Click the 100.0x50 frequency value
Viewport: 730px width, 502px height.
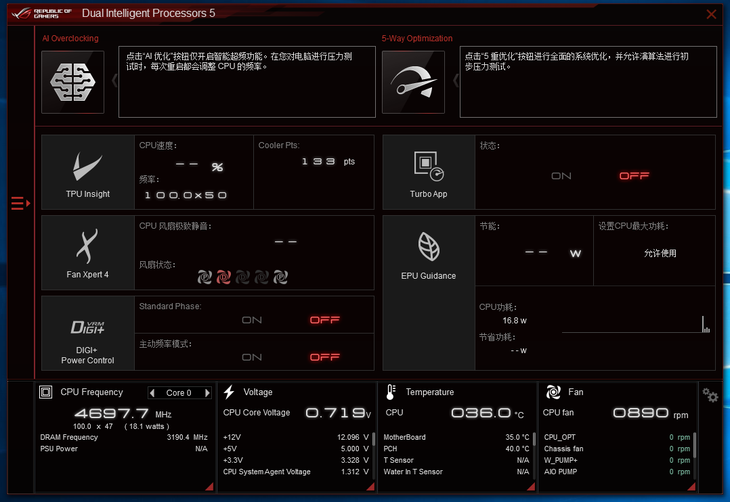point(185,195)
